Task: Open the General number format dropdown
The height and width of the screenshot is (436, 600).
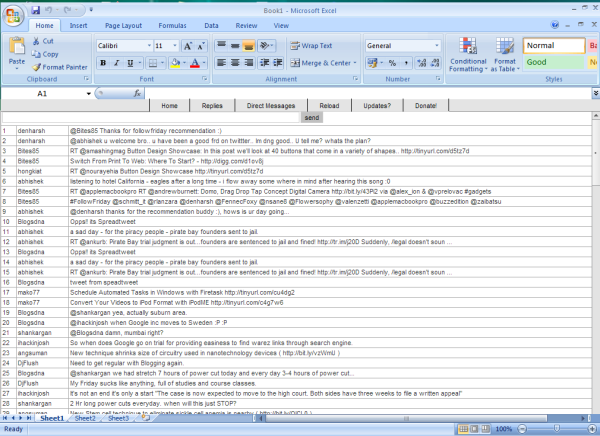Action: [x=437, y=46]
